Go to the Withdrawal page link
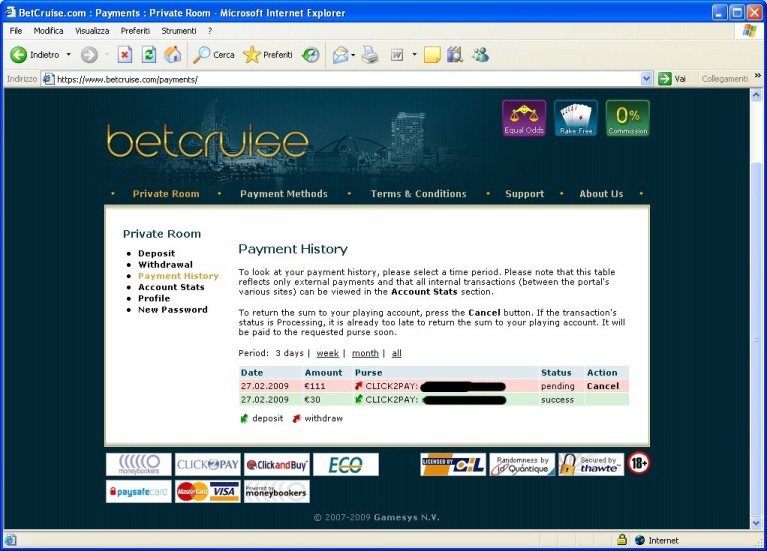Screen dimensions: 767x551 tap(165, 265)
